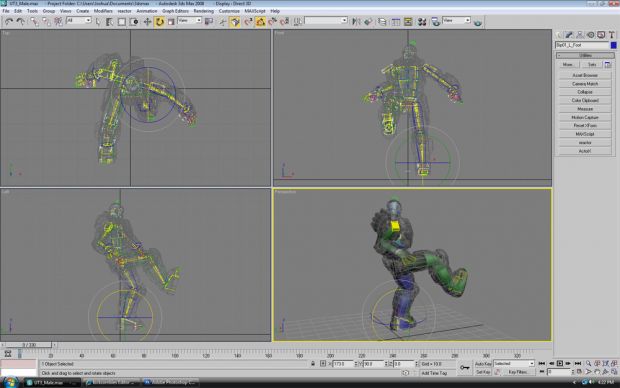The width and height of the screenshot is (620, 388).
Task: Open the MAXScript menu
Action: (255, 11)
